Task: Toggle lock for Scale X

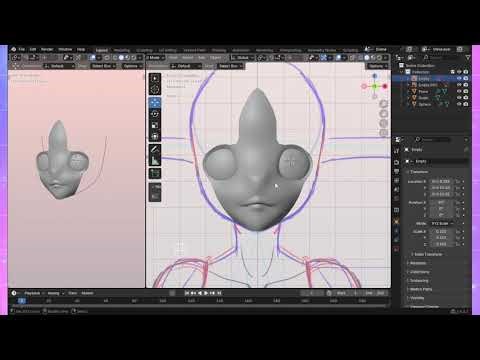Action: coord(458,231)
